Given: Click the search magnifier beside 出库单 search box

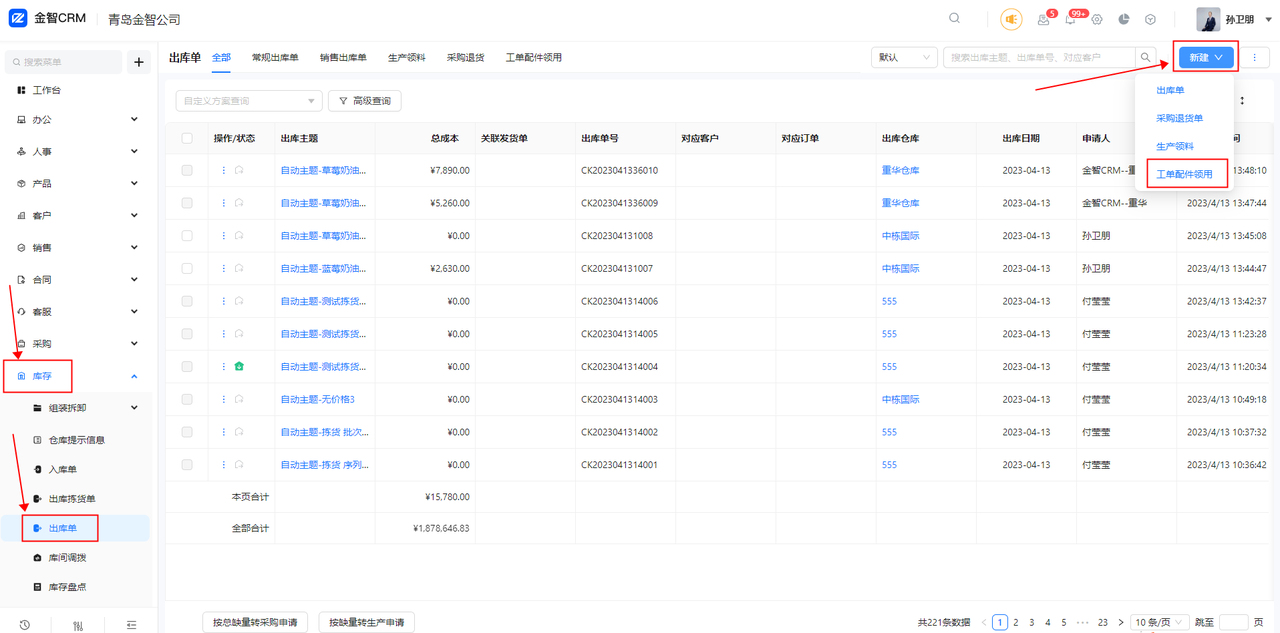Looking at the screenshot, I should pyautogui.click(x=1146, y=58).
